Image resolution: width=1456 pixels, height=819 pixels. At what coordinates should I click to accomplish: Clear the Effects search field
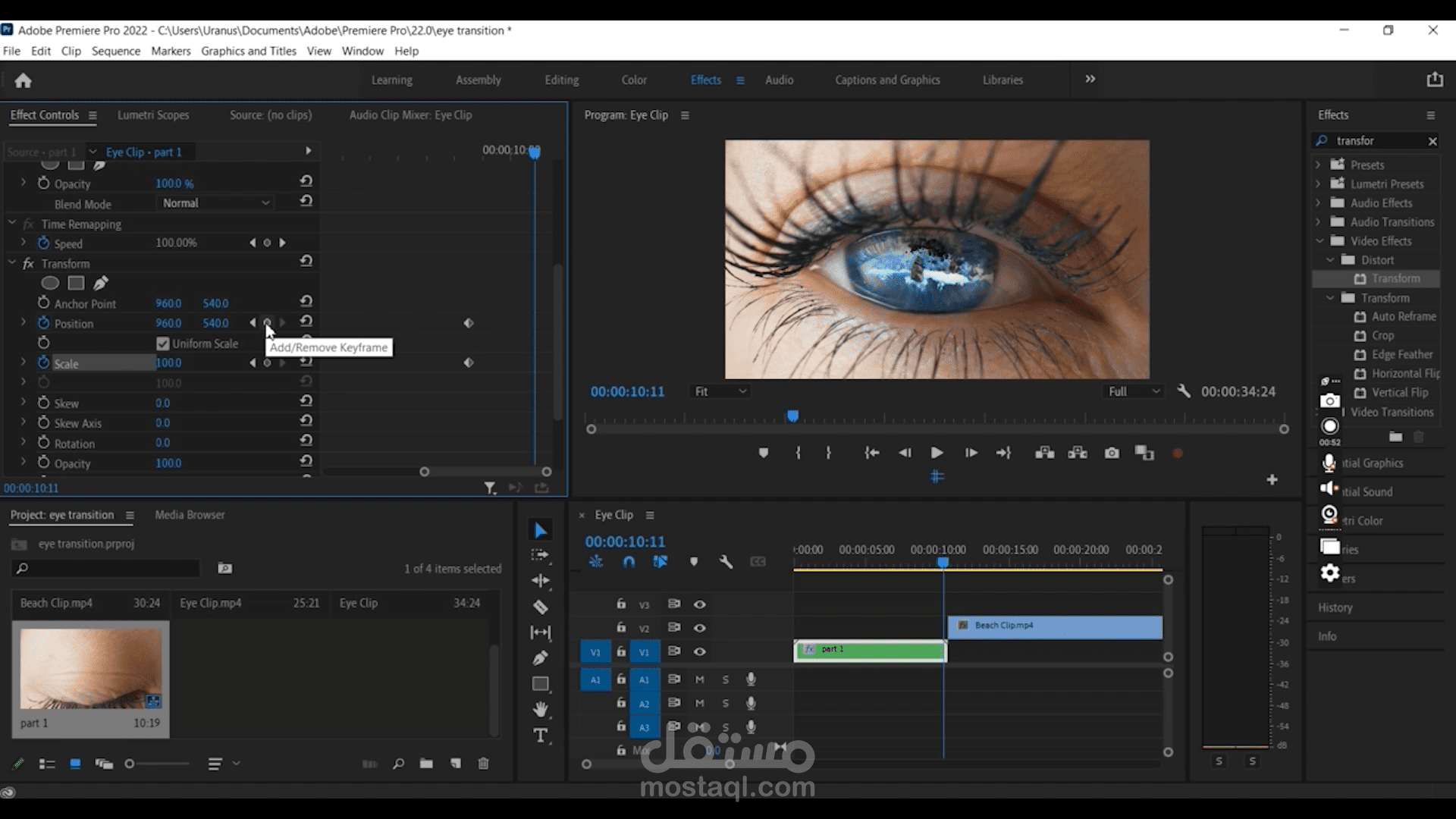(1432, 141)
